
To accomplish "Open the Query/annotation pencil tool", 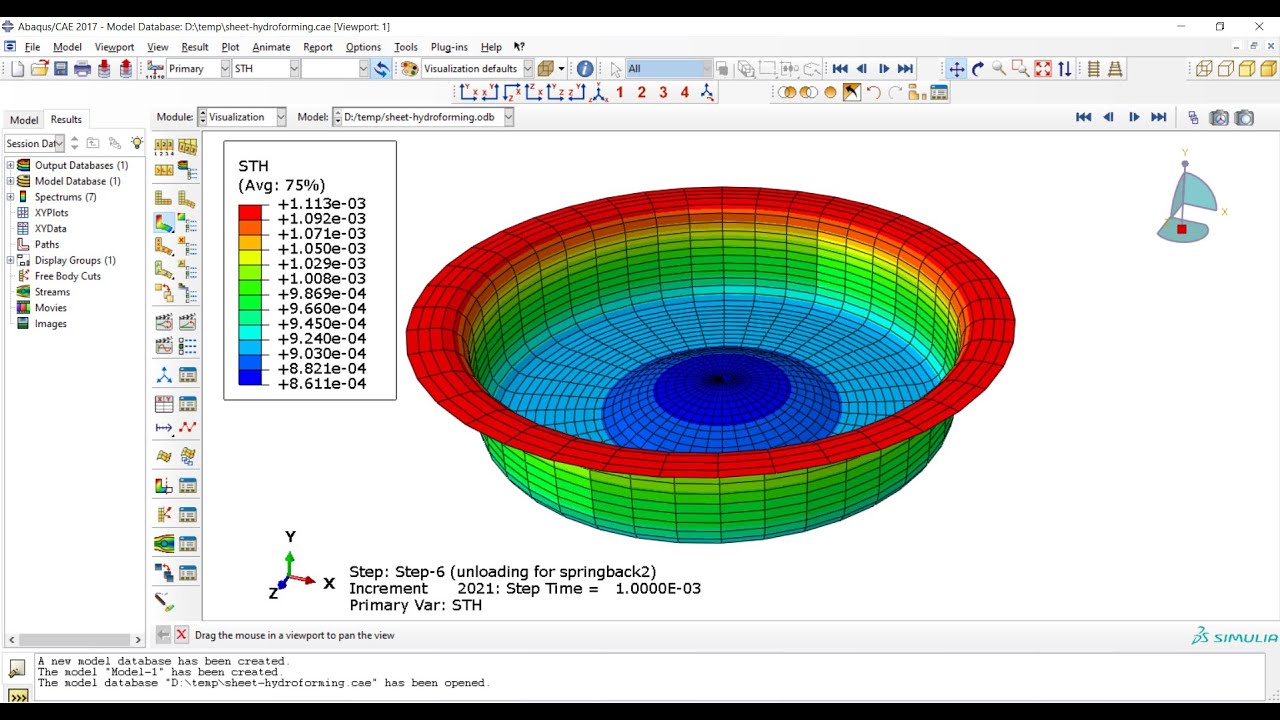I will [x=164, y=602].
